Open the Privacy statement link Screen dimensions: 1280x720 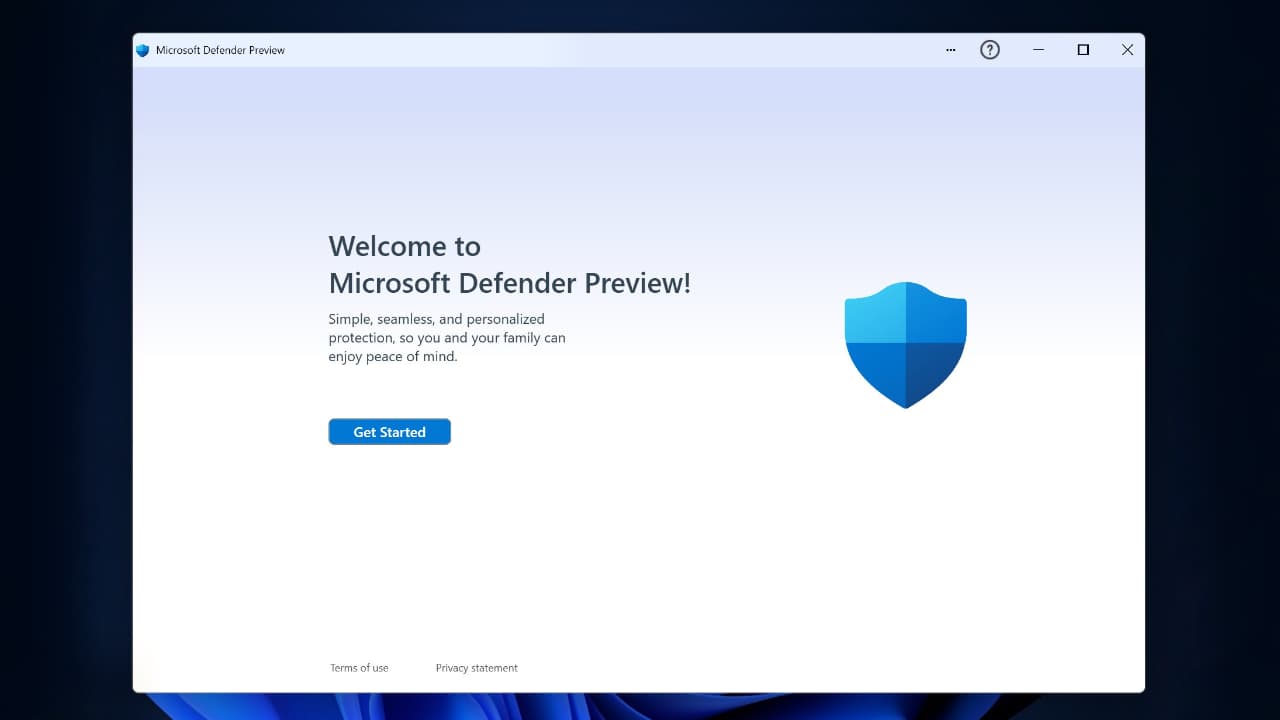[x=476, y=668]
